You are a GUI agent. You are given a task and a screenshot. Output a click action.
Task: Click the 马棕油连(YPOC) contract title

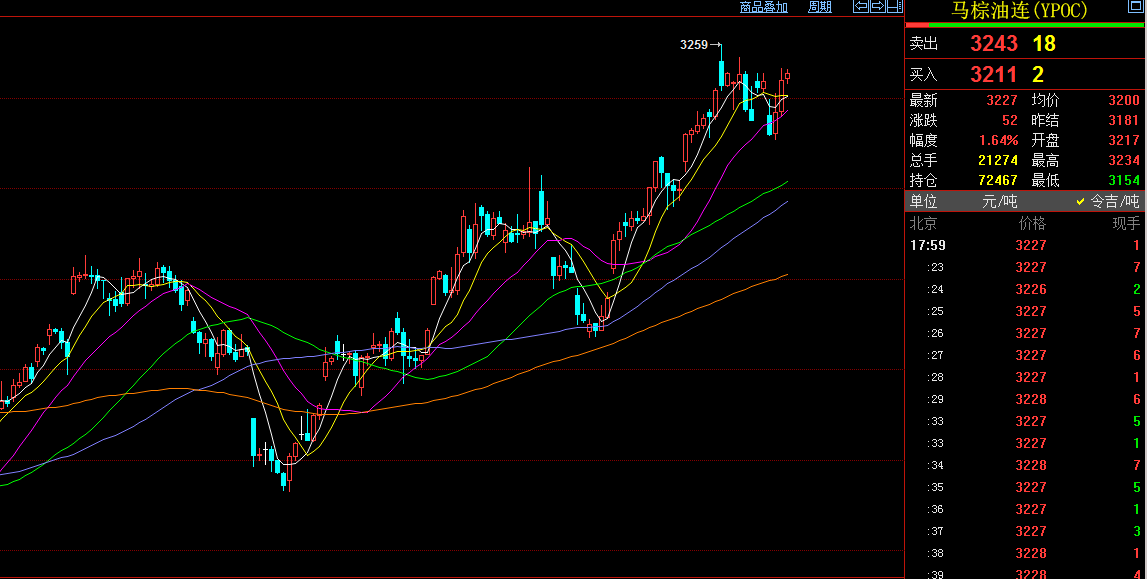click(1019, 10)
